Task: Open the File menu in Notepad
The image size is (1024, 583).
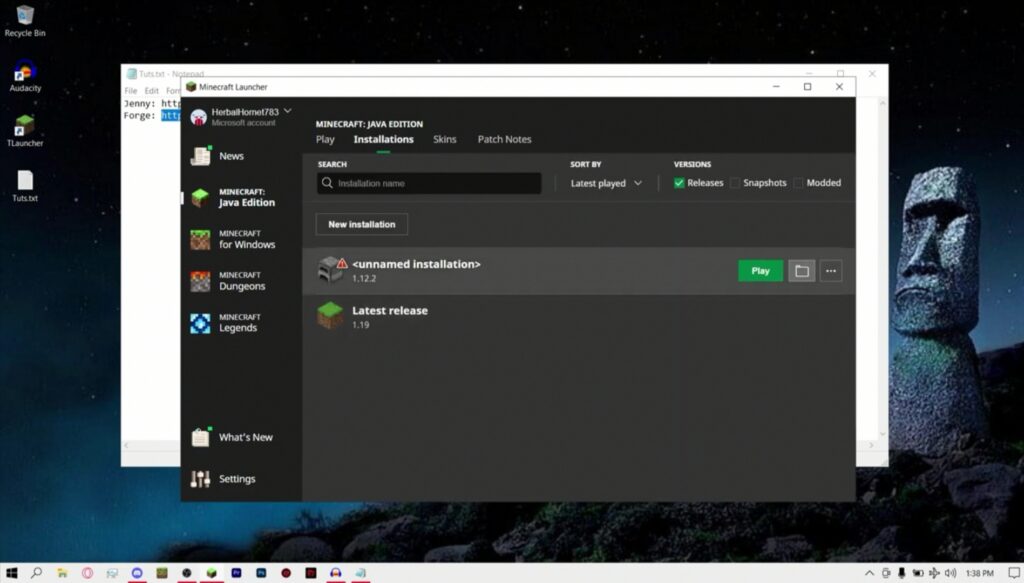Action: pyautogui.click(x=131, y=91)
